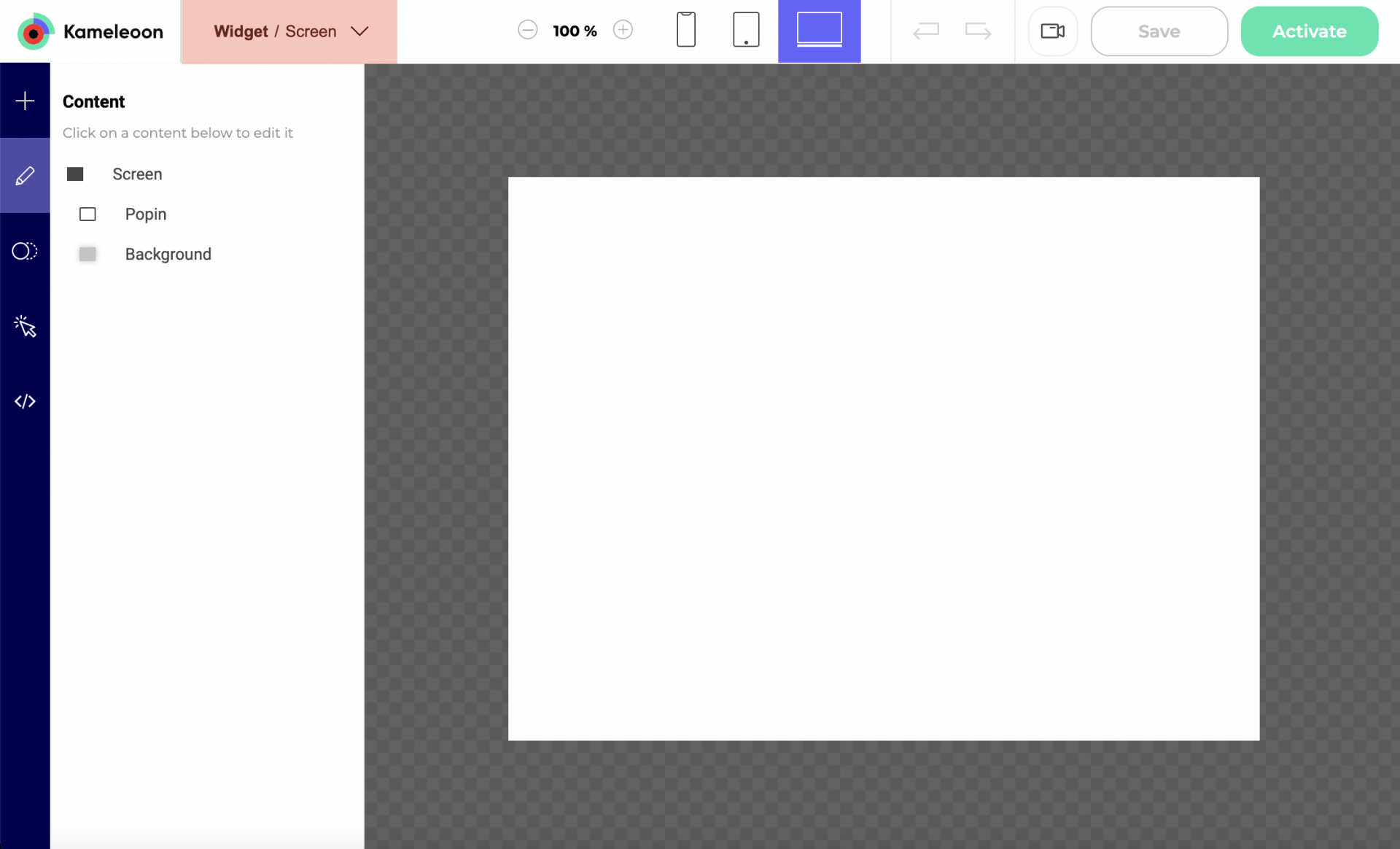Select the desktop device preview
This screenshot has height=849, width=1400.
pyautogui.click(x=819, y=31)
